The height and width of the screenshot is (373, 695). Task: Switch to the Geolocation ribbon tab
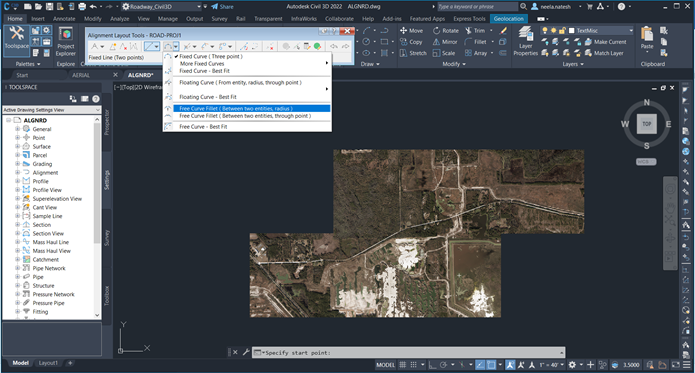pyautogui.click(x=508, y=19)
